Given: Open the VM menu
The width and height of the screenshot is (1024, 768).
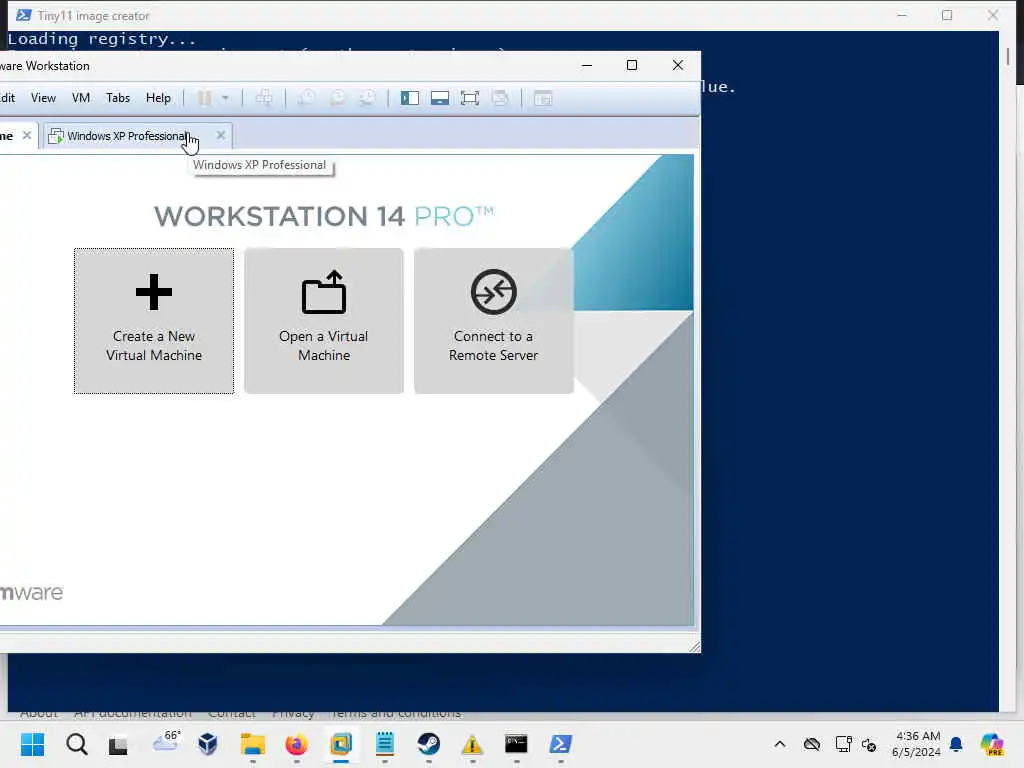Looking at the screenshot, I should click(81, 98).
